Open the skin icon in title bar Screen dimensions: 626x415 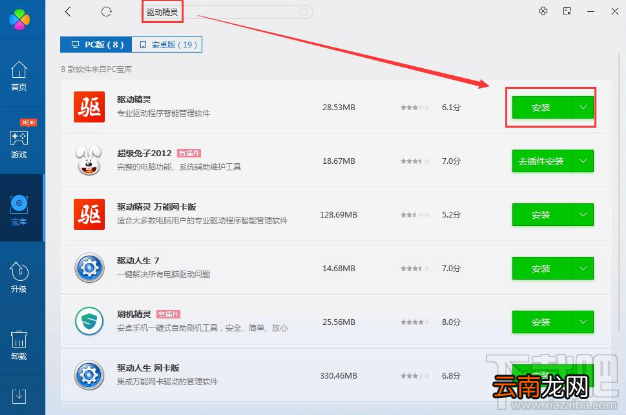(x=543, y=11)
